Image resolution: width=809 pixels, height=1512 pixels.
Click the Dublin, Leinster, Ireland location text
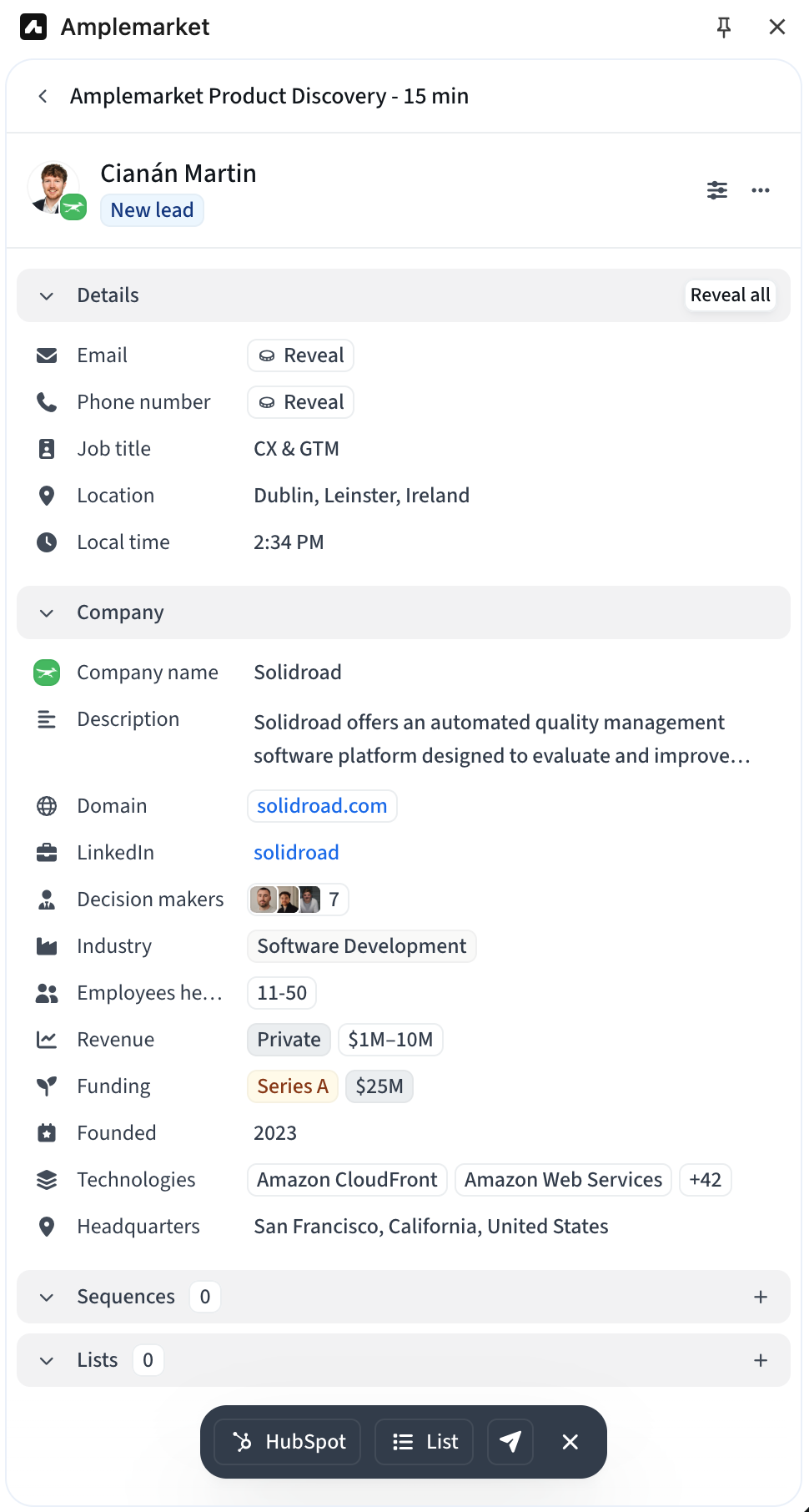[x=362, y=496]
